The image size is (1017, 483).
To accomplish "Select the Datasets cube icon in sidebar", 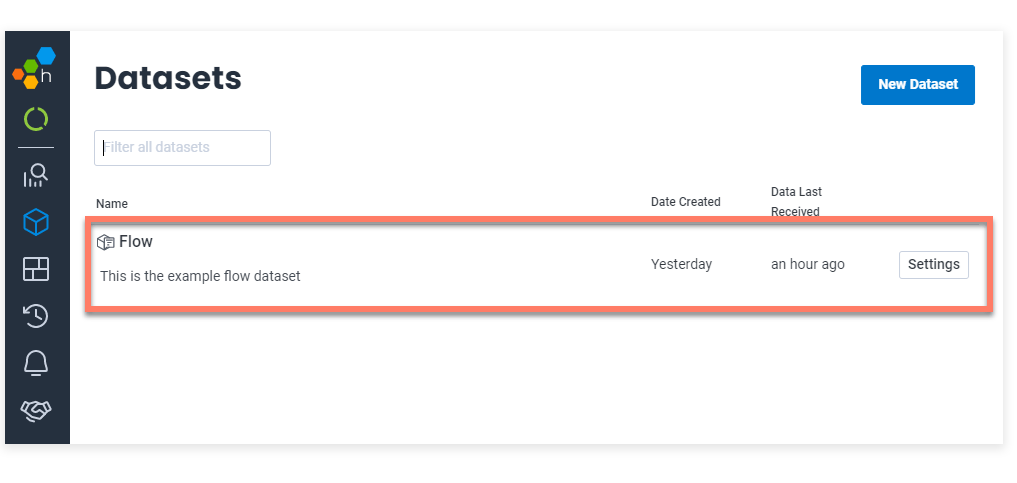I will tap(36, 222).
